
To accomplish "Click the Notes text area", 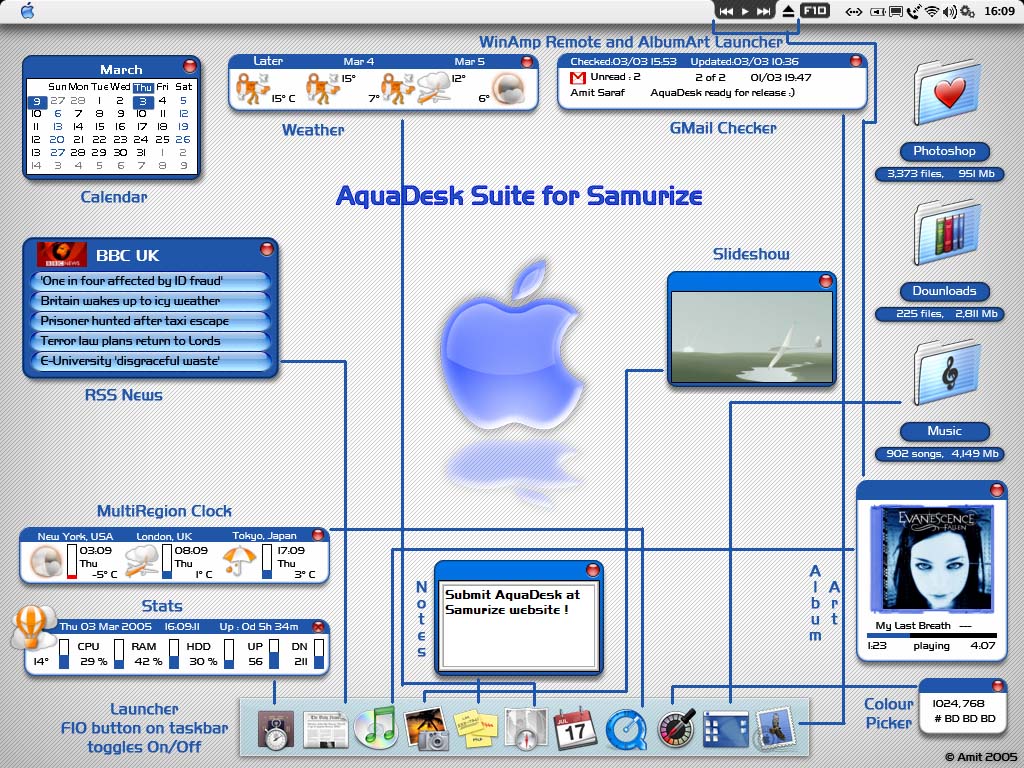I will coord(519,627).
